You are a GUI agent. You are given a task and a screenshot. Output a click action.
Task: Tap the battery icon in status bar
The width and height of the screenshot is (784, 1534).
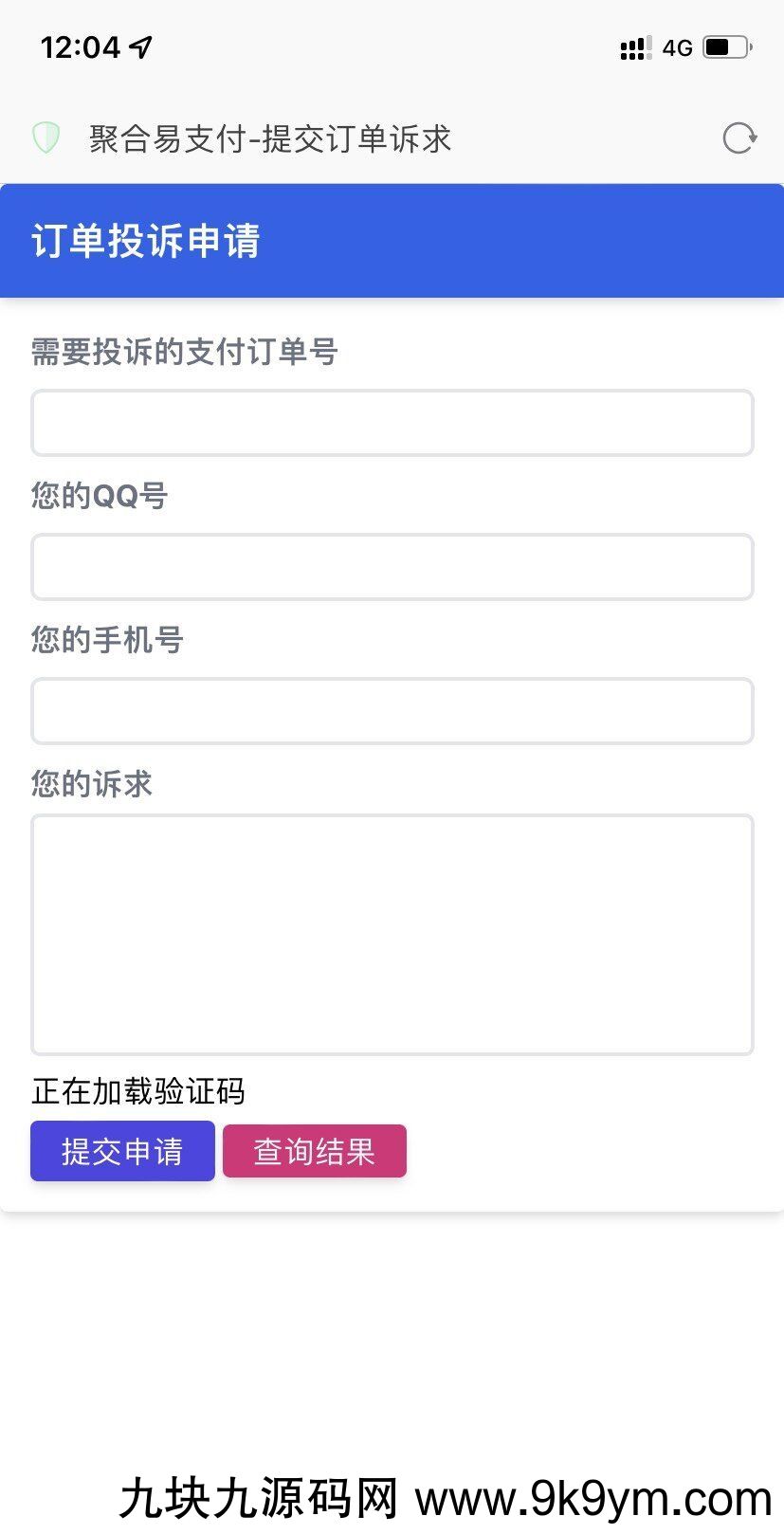point(727,46)
